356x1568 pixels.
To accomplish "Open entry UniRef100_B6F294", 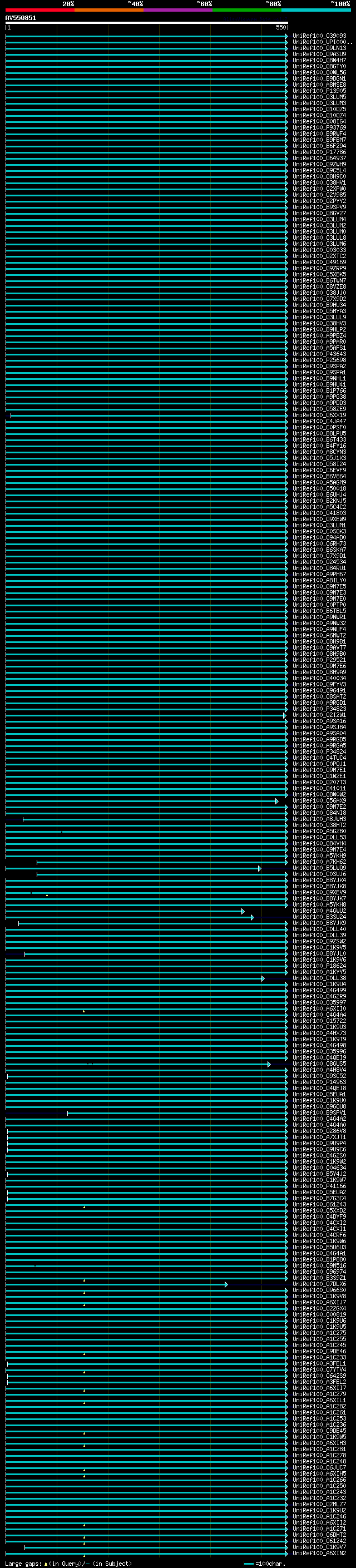I will pos(319,146).
